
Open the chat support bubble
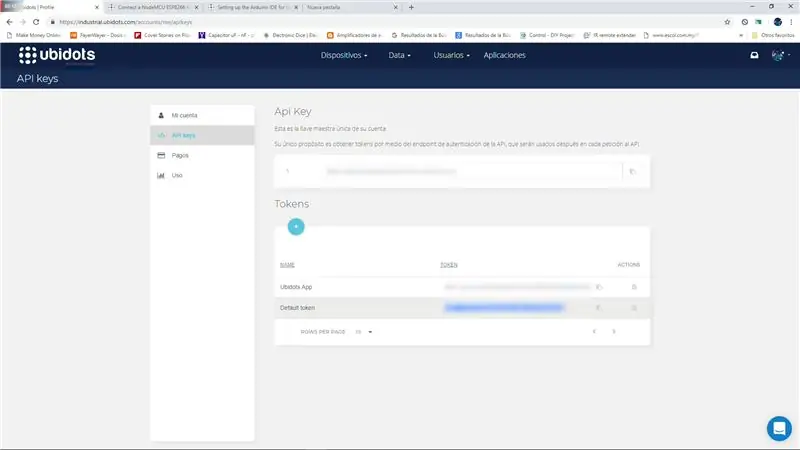(779, 429)
